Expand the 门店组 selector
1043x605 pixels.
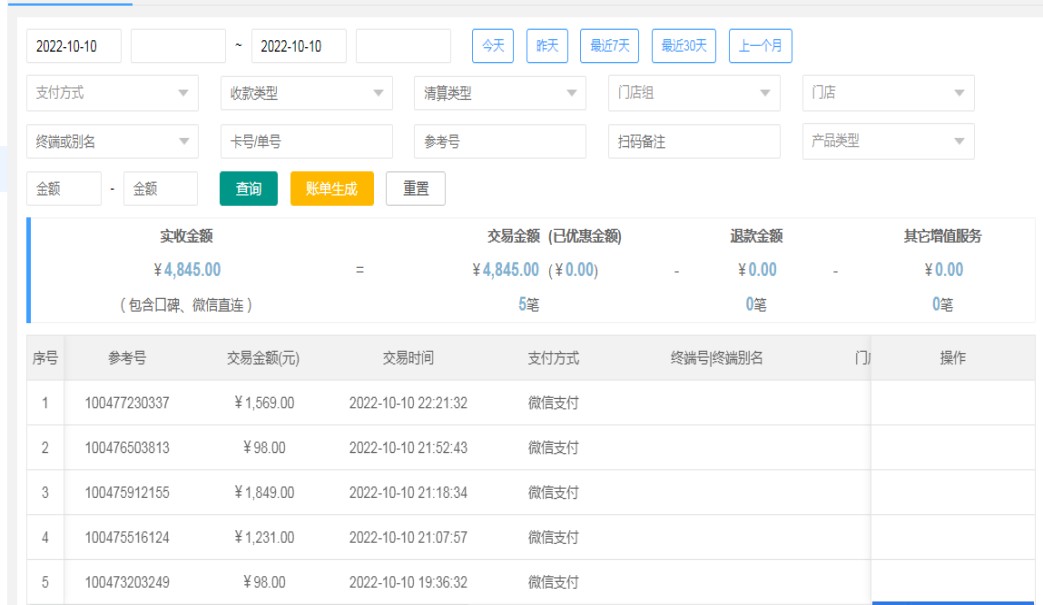coord(694,93)
